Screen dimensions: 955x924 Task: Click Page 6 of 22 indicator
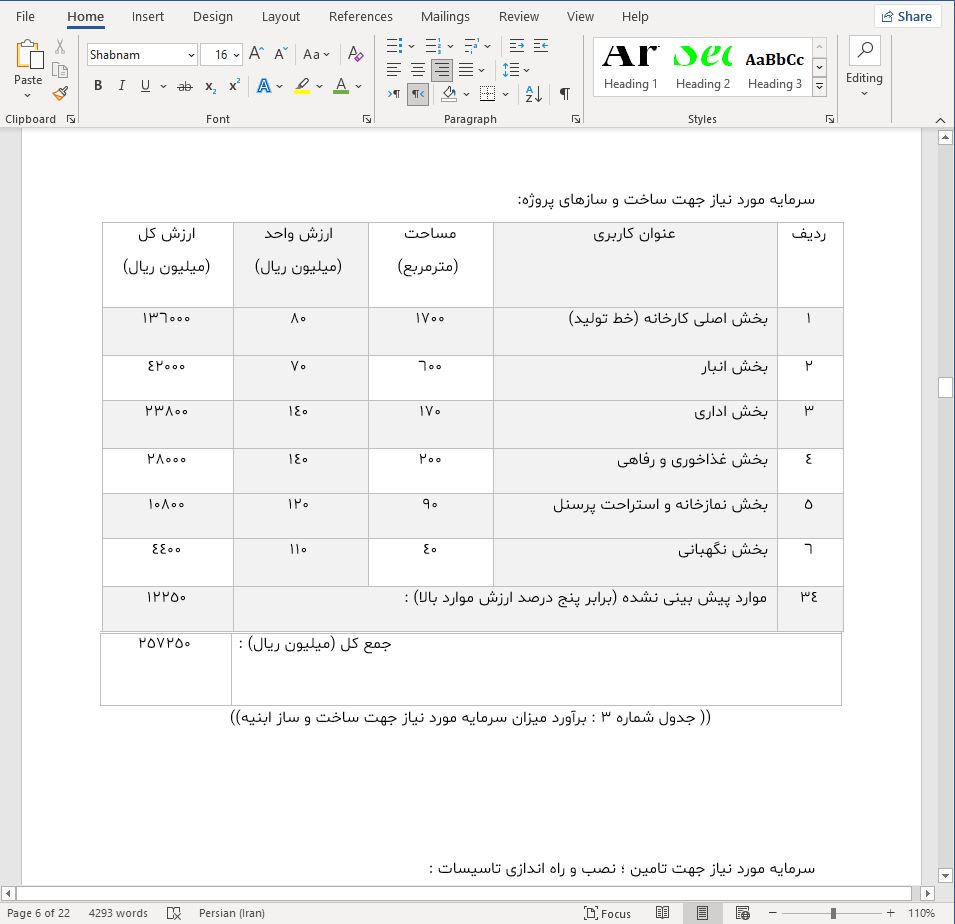(38, 913)
